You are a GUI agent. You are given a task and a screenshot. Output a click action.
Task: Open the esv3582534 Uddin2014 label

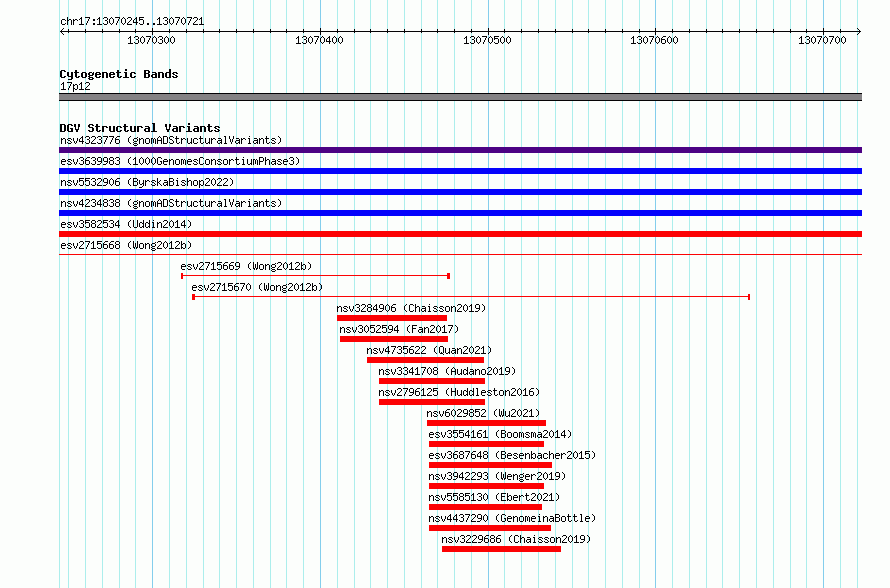point(126,224)
